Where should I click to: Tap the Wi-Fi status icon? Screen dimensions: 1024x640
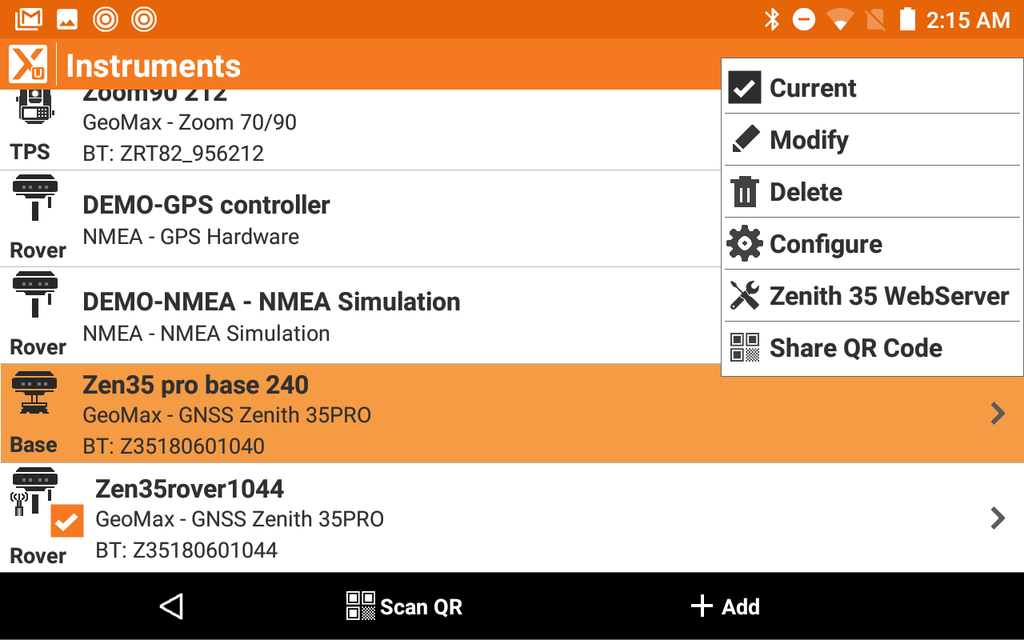[840, 19]
